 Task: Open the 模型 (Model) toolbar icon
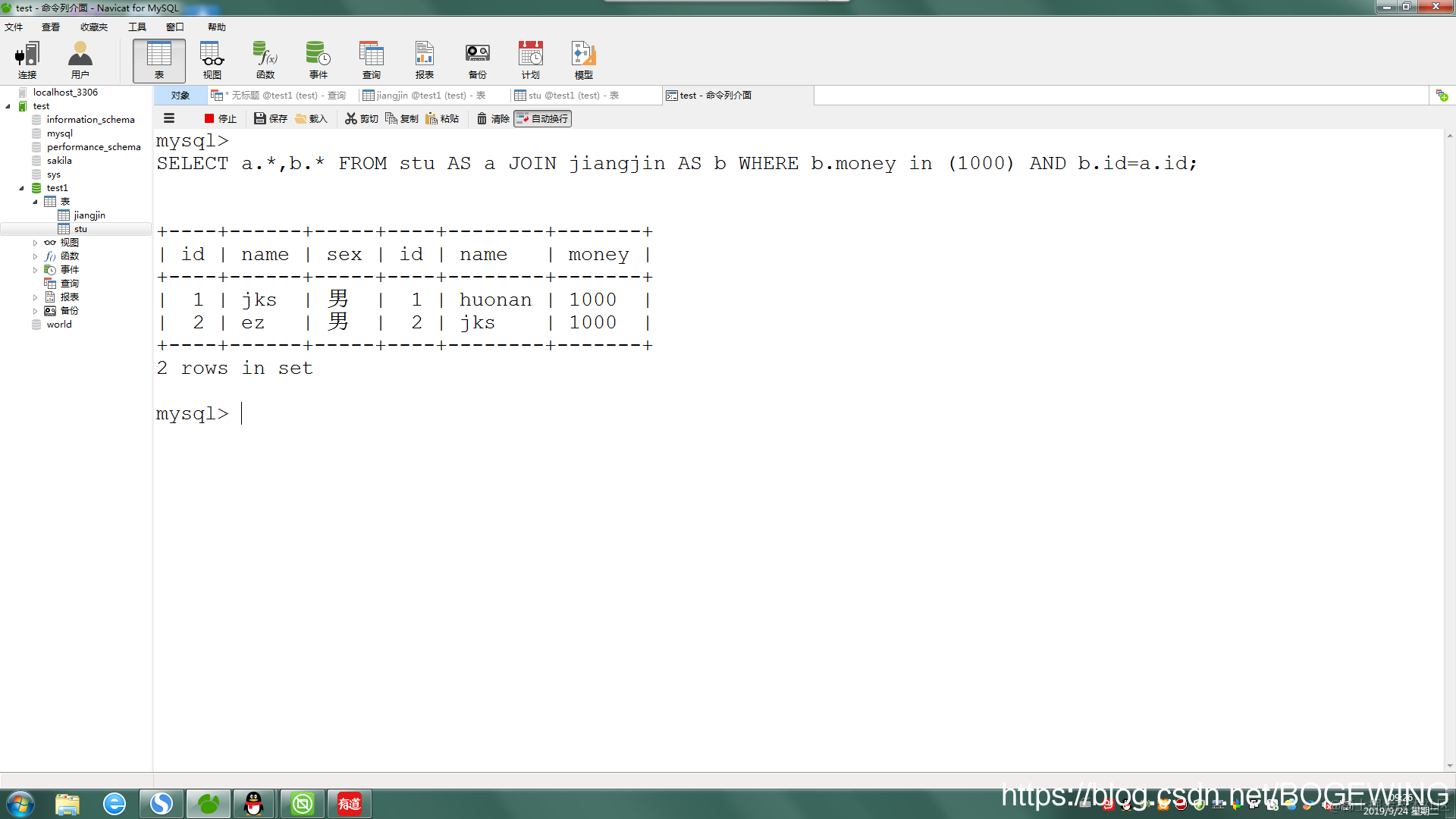[x=583, y=60]
